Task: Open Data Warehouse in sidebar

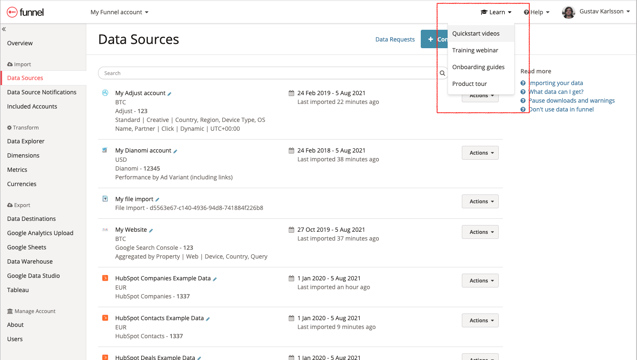Action: (x=30, y=261)
